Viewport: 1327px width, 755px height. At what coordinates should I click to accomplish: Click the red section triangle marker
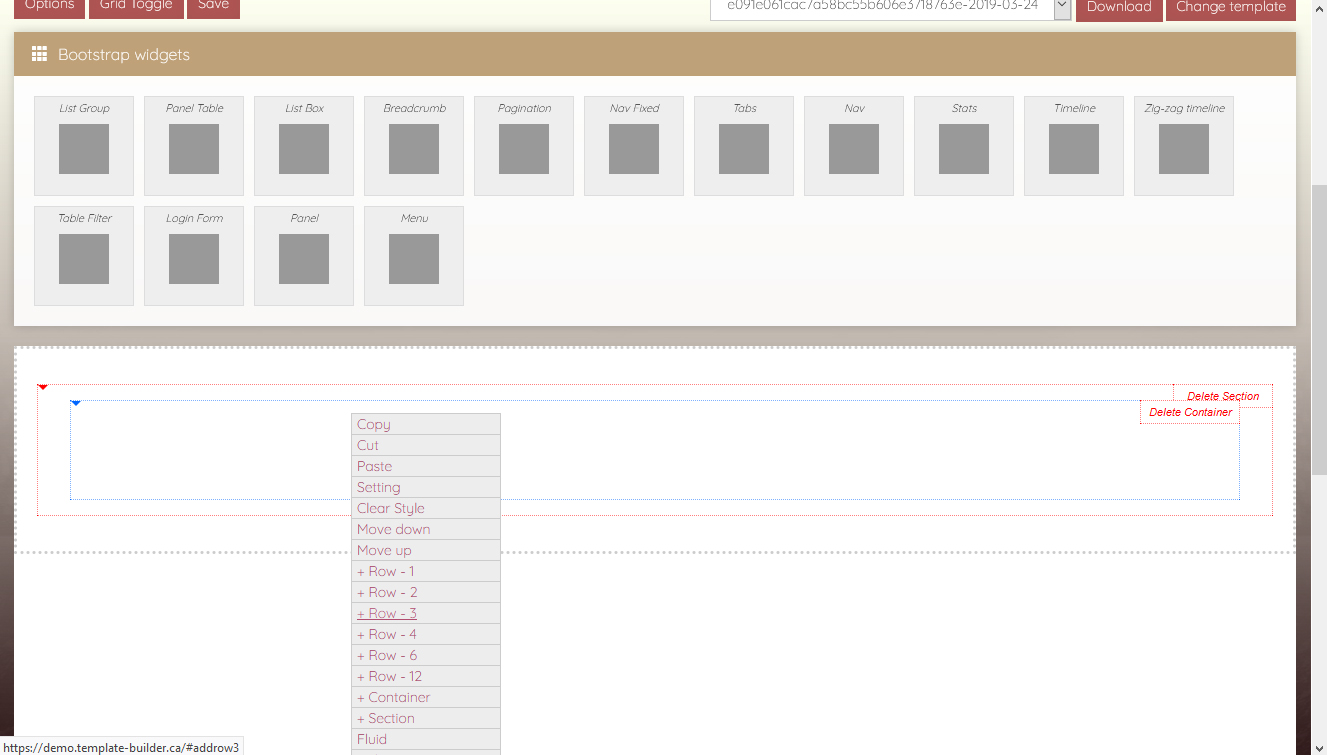[x=43, y=387]
